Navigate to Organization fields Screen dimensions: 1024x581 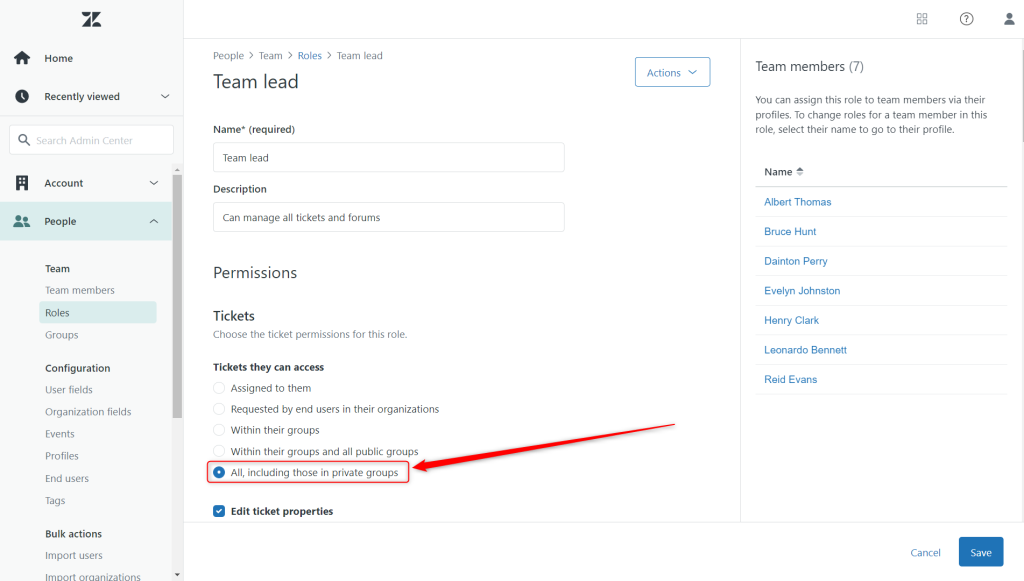tap(90, 411)
